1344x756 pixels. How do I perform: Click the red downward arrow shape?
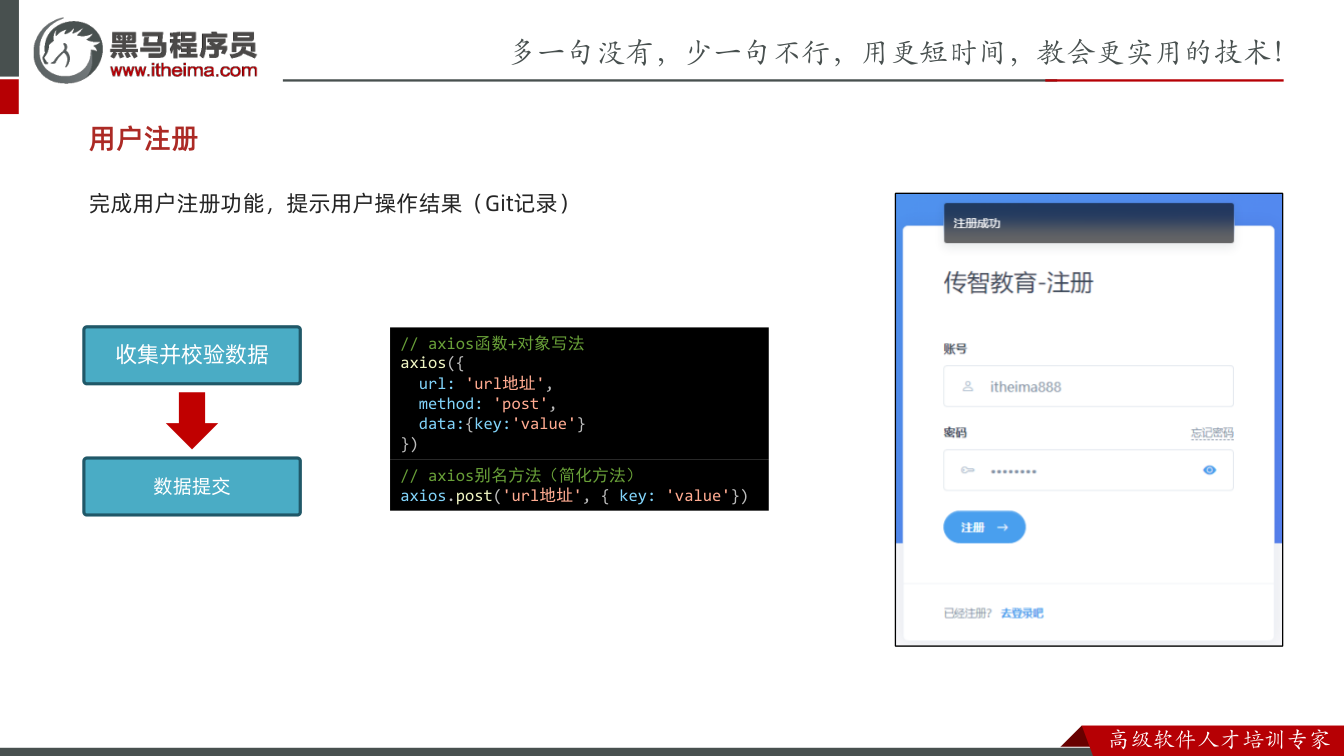192,420
